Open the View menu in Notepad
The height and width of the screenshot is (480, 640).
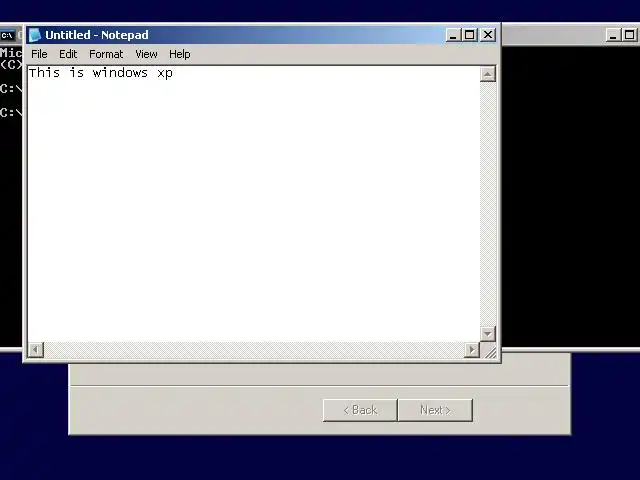tap(146, 54)
